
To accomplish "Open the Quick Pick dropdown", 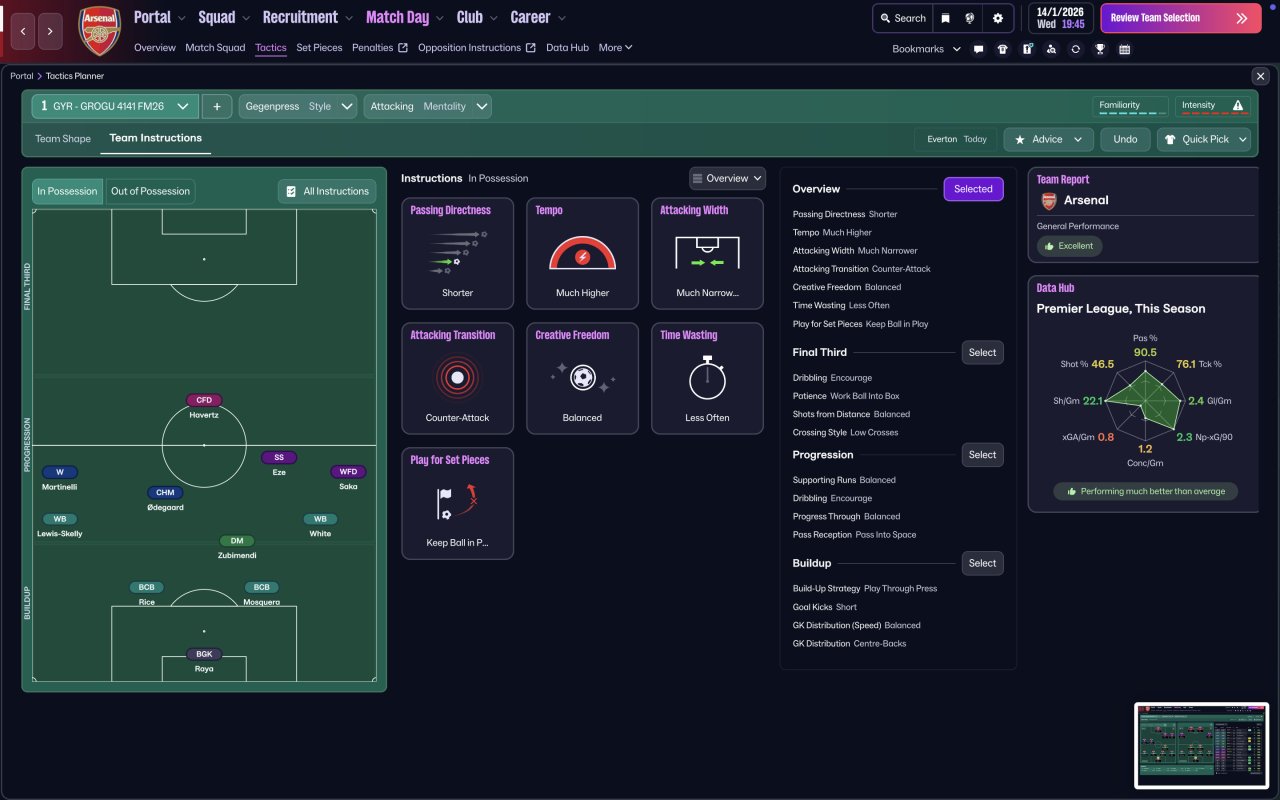I will point(1204,139).
